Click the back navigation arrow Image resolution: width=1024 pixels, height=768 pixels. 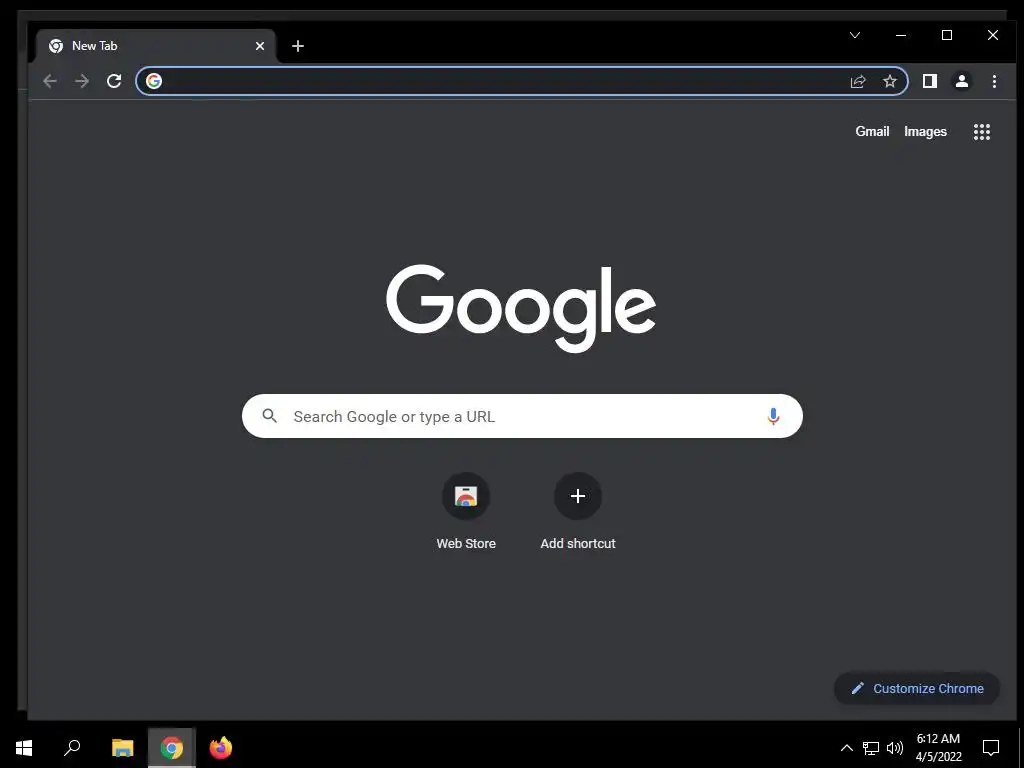[x=50, y=81]
